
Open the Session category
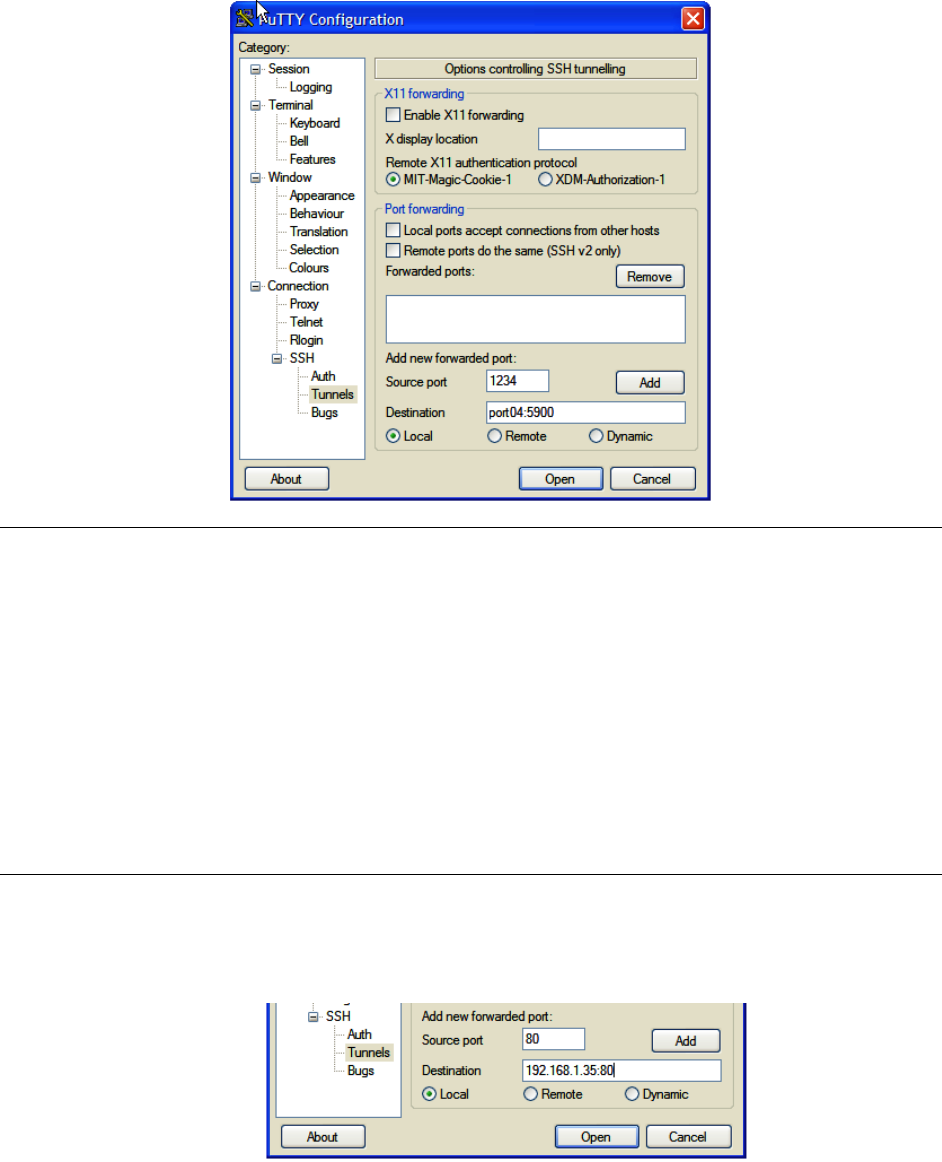pos(288,69)
